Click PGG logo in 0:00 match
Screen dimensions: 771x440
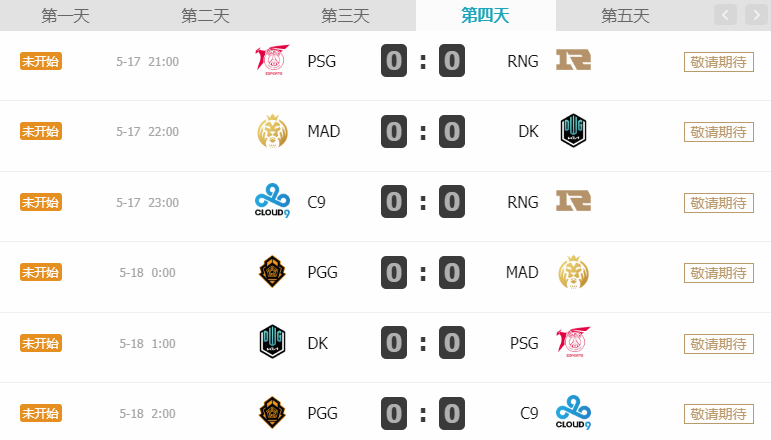(272, 272)
